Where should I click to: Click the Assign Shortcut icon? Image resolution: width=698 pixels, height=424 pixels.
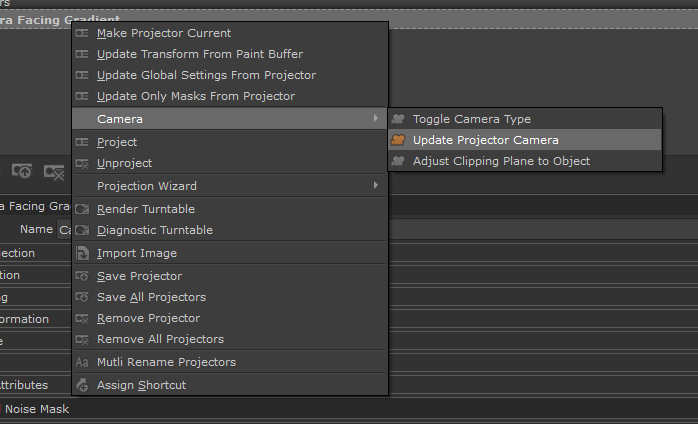pyautogui.click(x=83, y=385)
